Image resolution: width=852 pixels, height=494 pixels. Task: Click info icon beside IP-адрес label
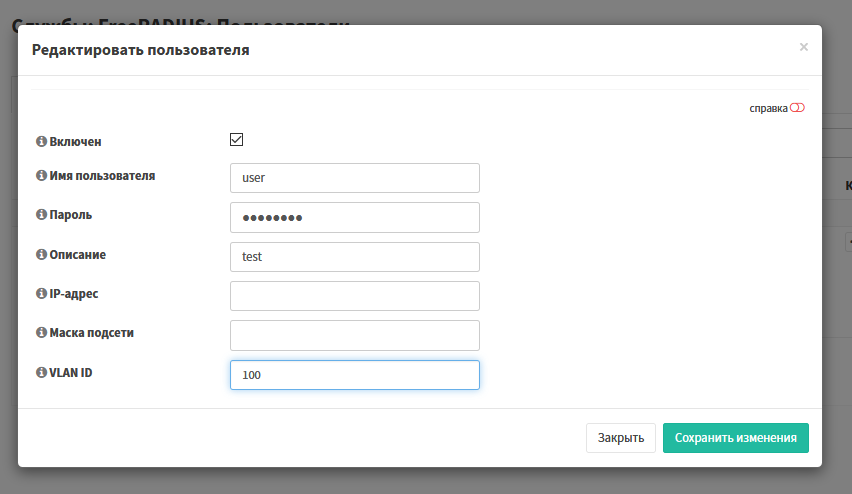pos(42,294)
